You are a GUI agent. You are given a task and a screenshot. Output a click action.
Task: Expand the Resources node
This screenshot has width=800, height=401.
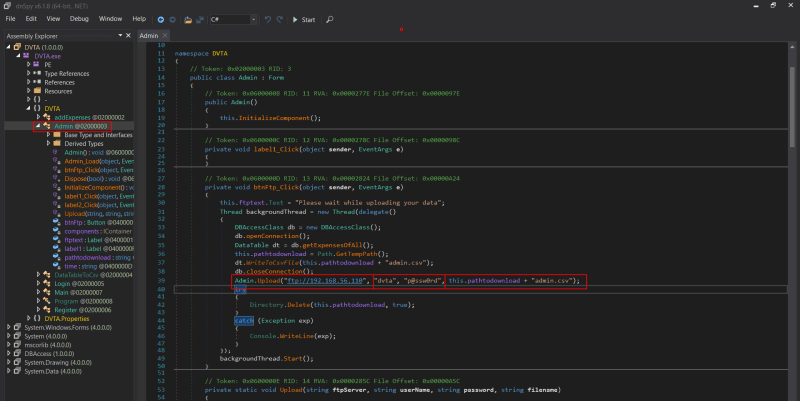click(29, 91)
